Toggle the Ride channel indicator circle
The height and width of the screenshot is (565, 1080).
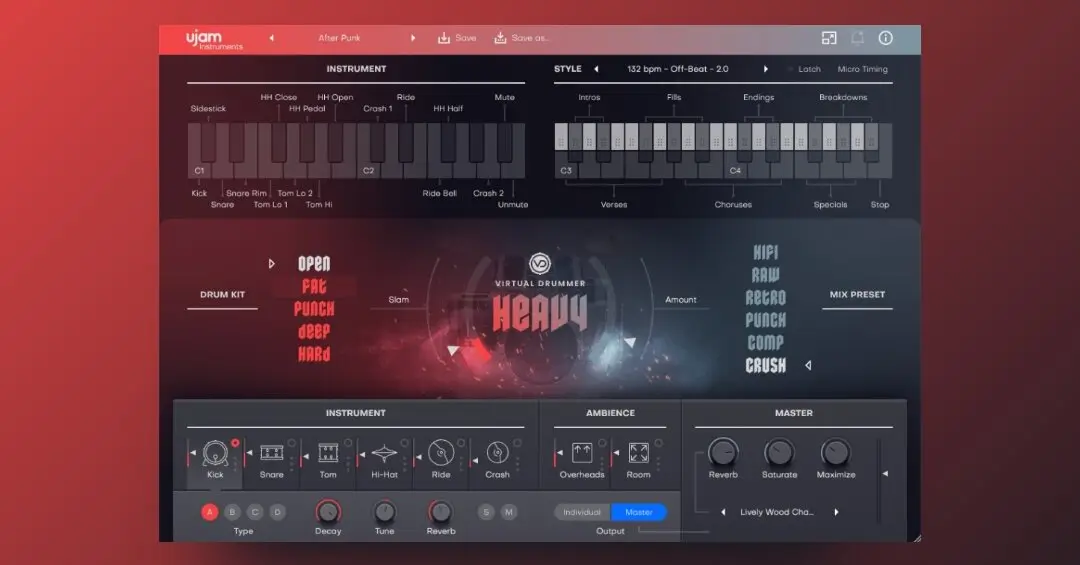click(461, 443)
